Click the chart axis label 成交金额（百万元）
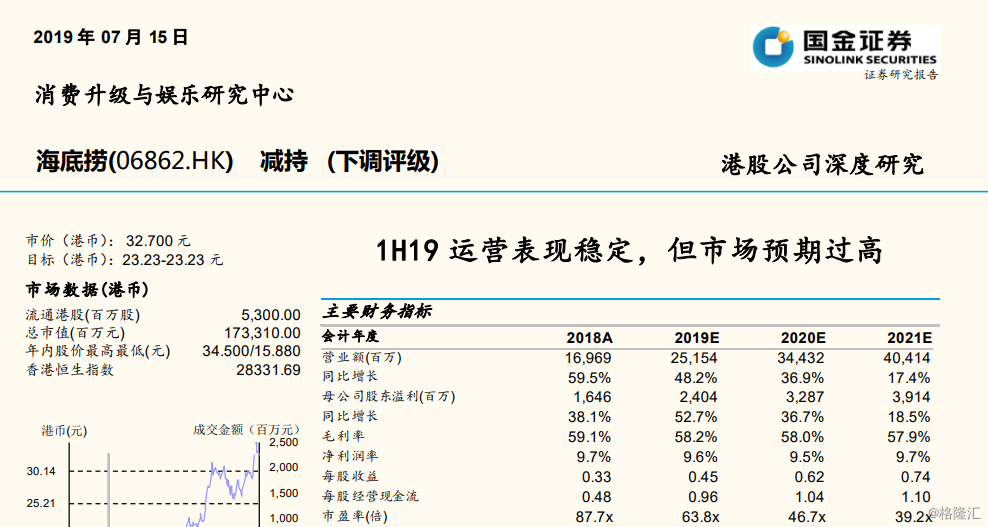Image resolution: width=988 pixels, height=527 pixels. pyautogui.click(x=246, y=430)
